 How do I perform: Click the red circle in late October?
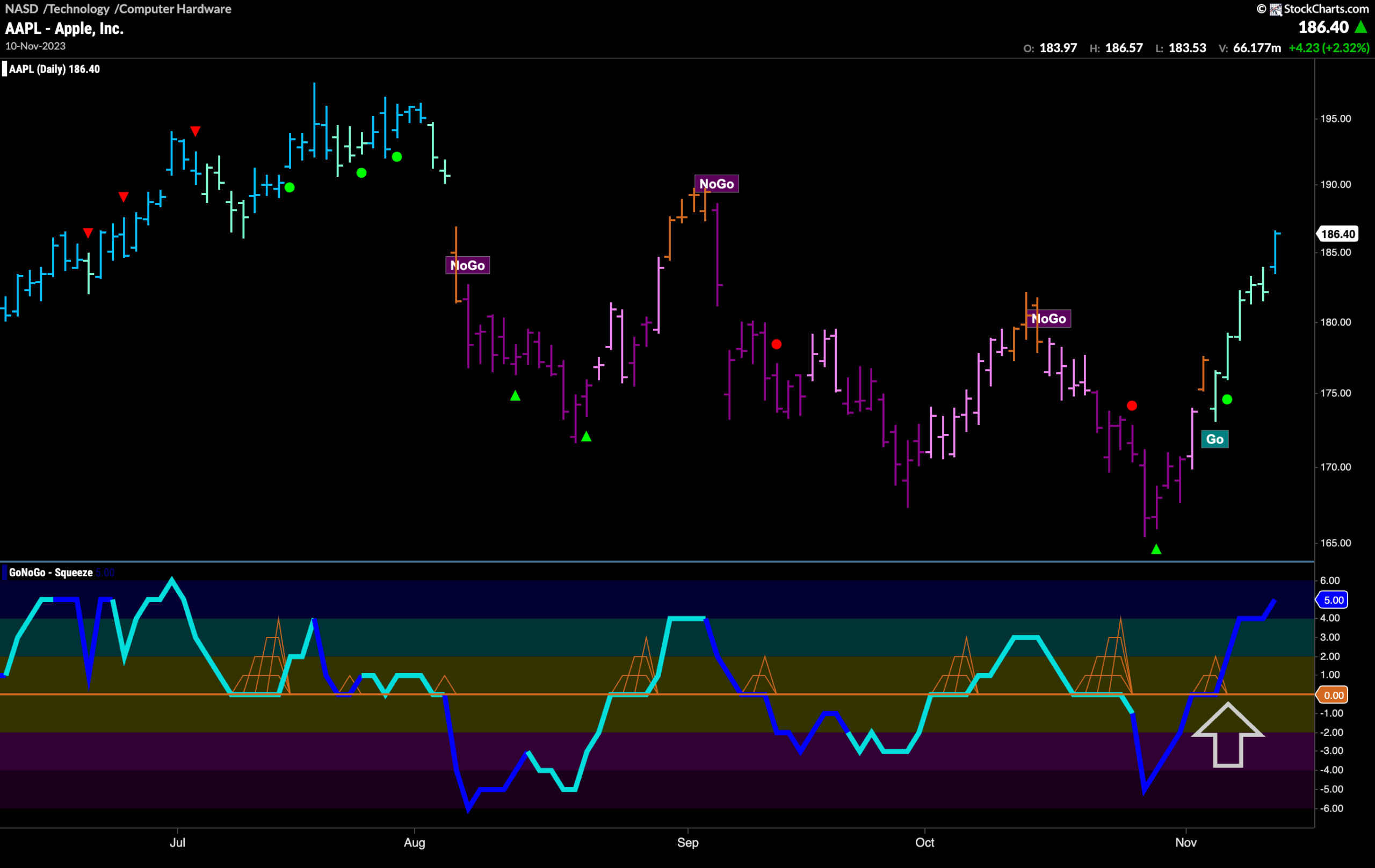click(x=1132, y=406)
